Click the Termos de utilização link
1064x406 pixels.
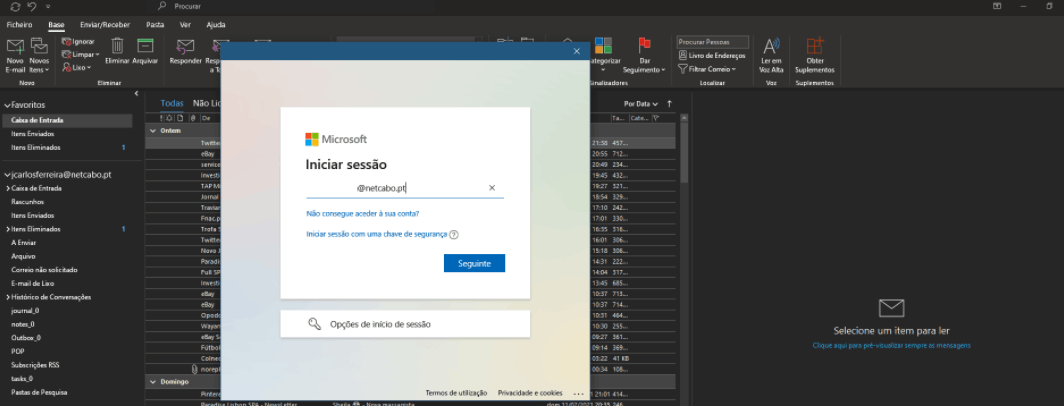click(x=456, y=393)
